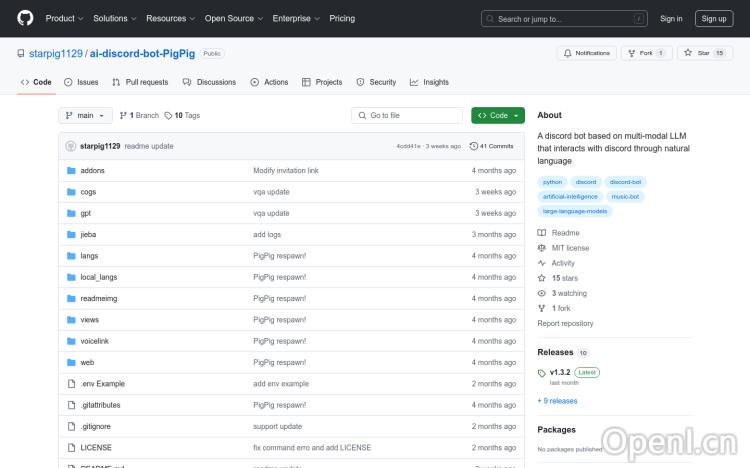Click the LICENSE file icon
Screen dimensions: 750x468
click(71, 447)
